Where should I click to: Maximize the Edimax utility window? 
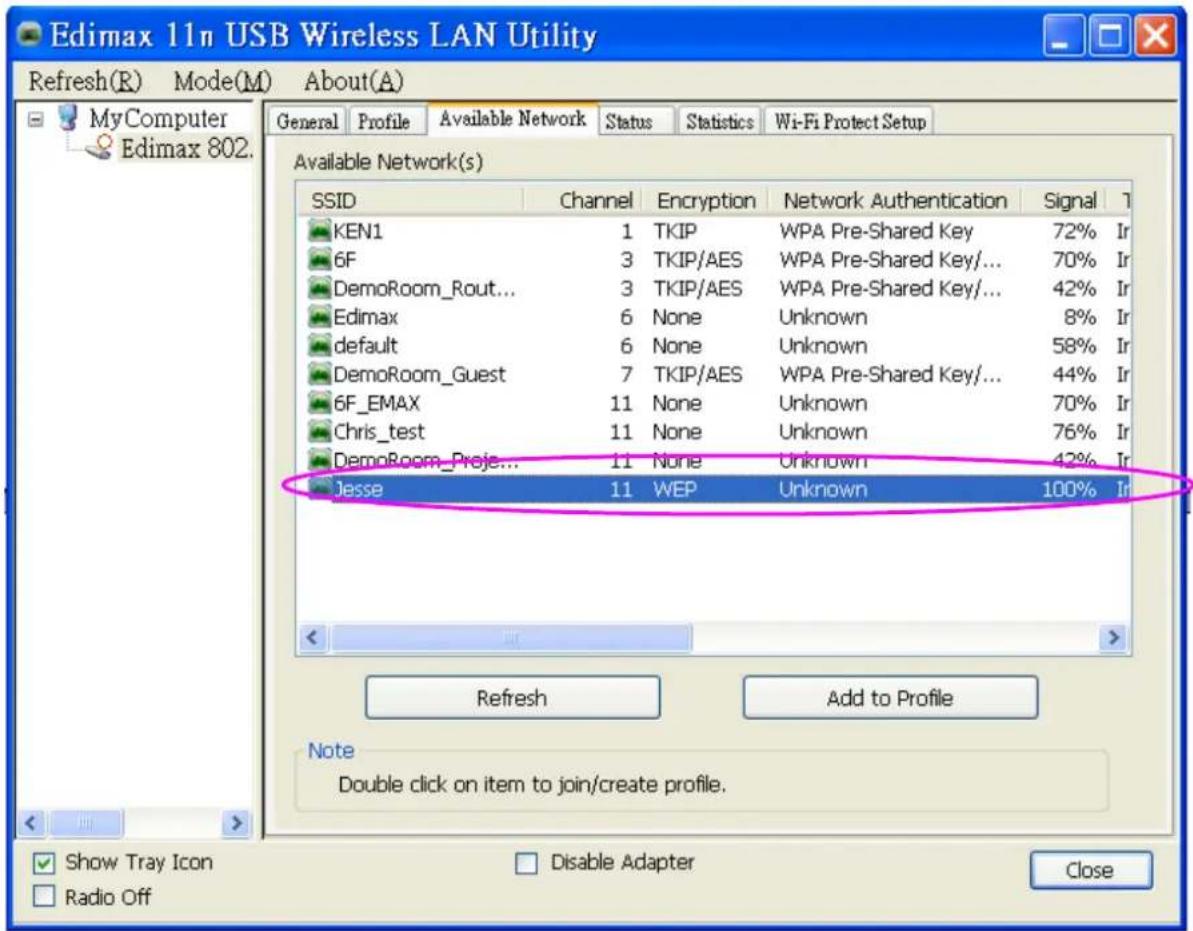pos(1109,36)
